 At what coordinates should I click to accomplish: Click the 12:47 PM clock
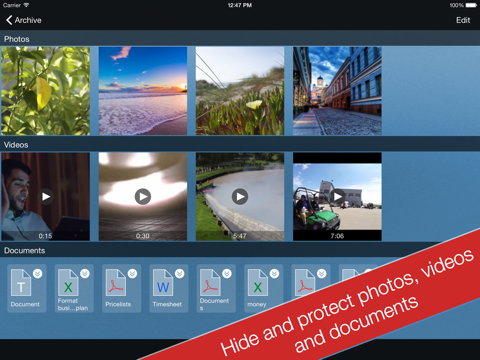coord(240,5)
